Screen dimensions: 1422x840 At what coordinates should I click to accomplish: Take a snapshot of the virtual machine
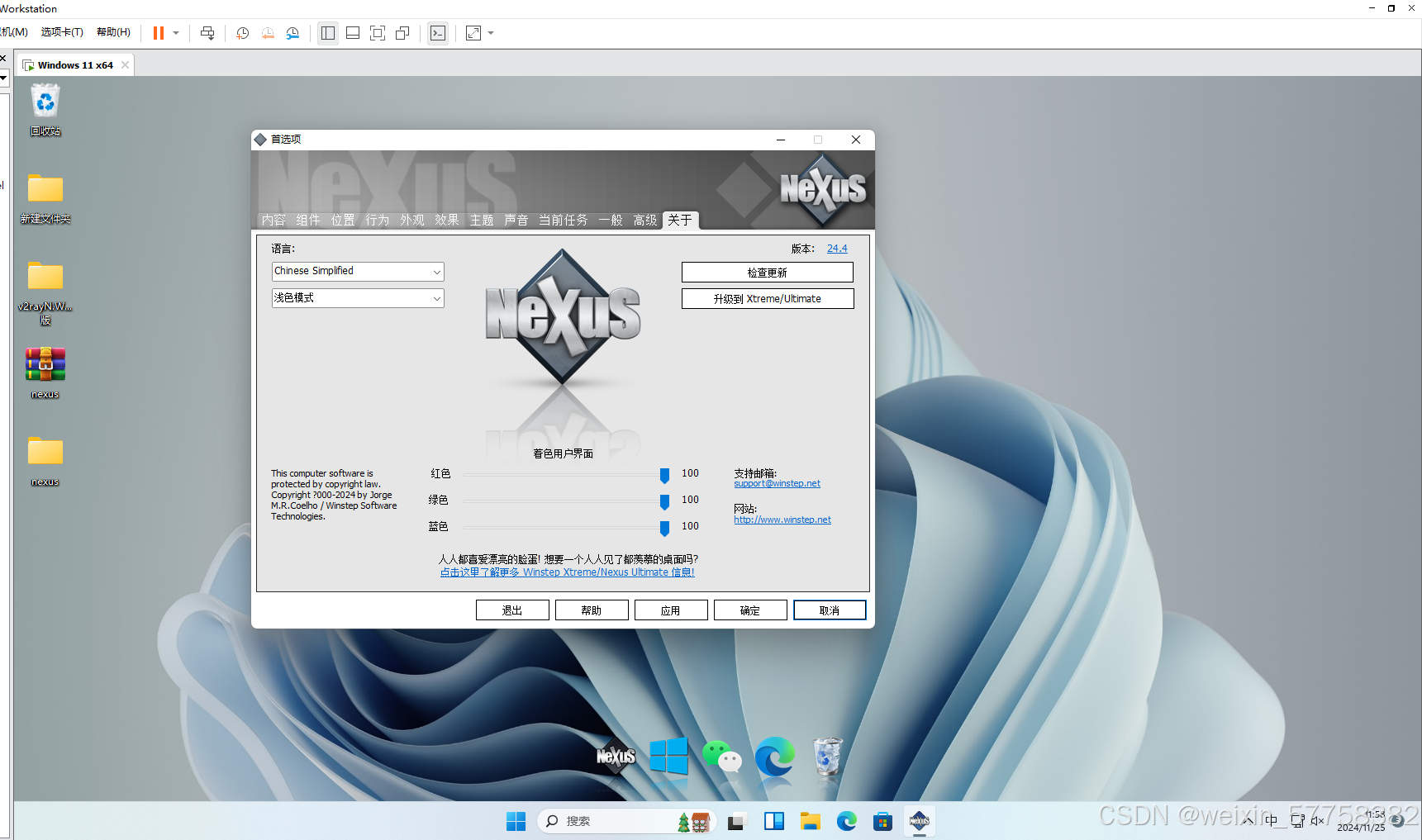[x=242, y=33]
